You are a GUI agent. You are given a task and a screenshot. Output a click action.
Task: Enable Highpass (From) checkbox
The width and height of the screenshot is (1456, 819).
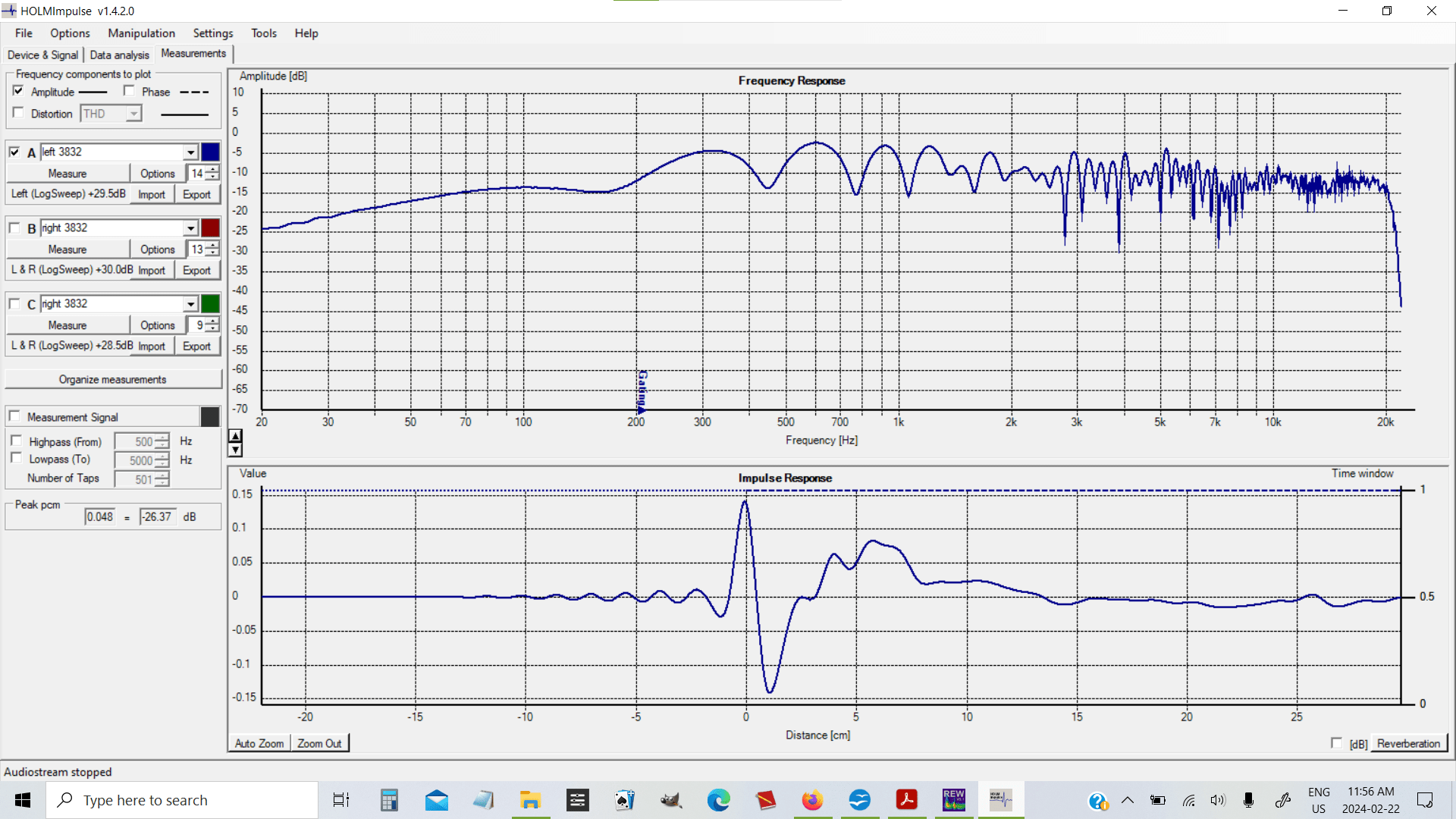[x=17, y=441]
